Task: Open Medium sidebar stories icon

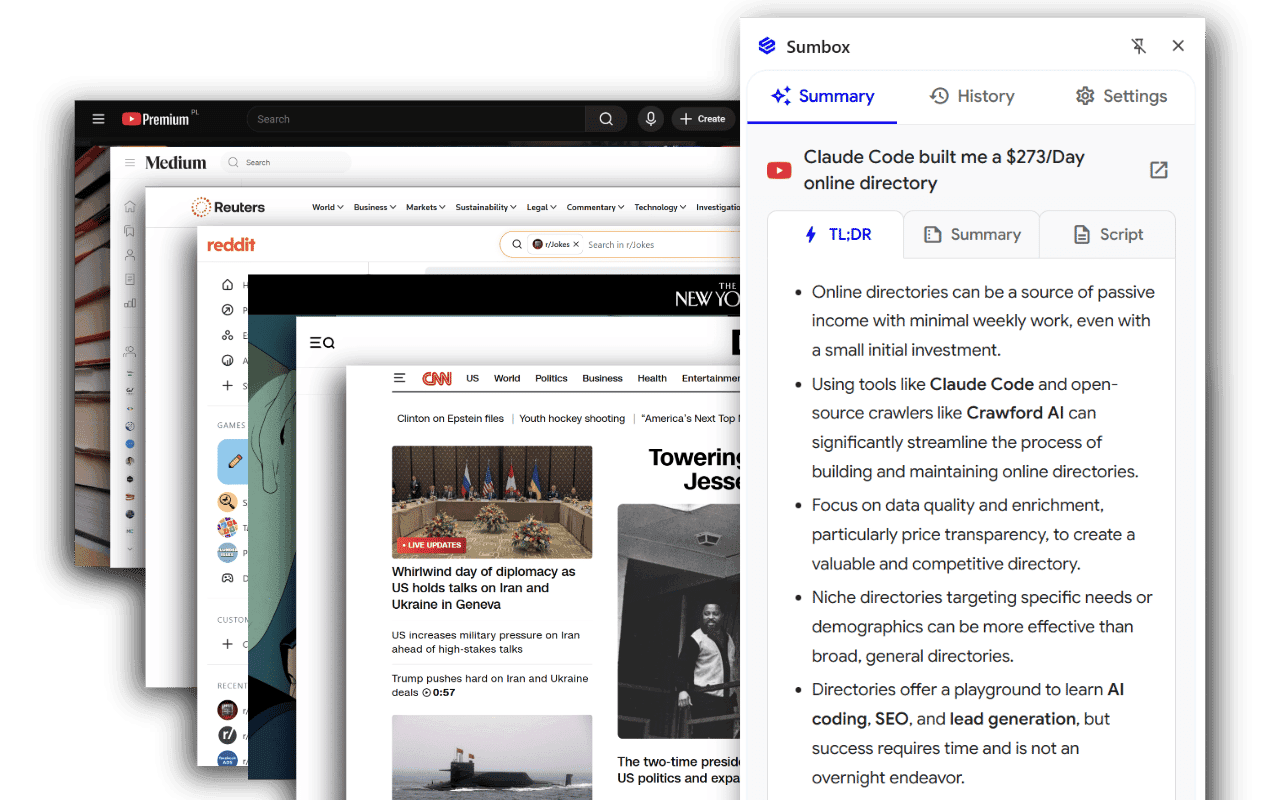Action: coord(130,279)
